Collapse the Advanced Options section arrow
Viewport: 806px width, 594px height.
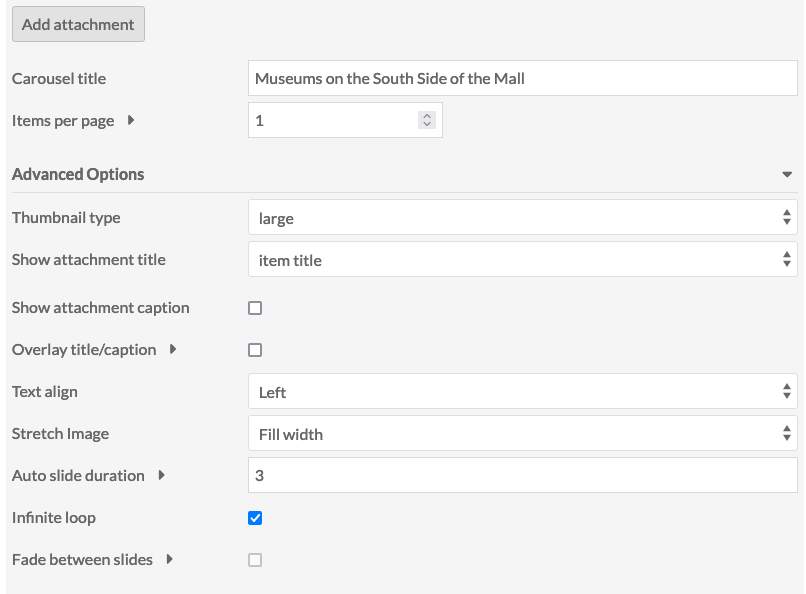tap(786, 175)
